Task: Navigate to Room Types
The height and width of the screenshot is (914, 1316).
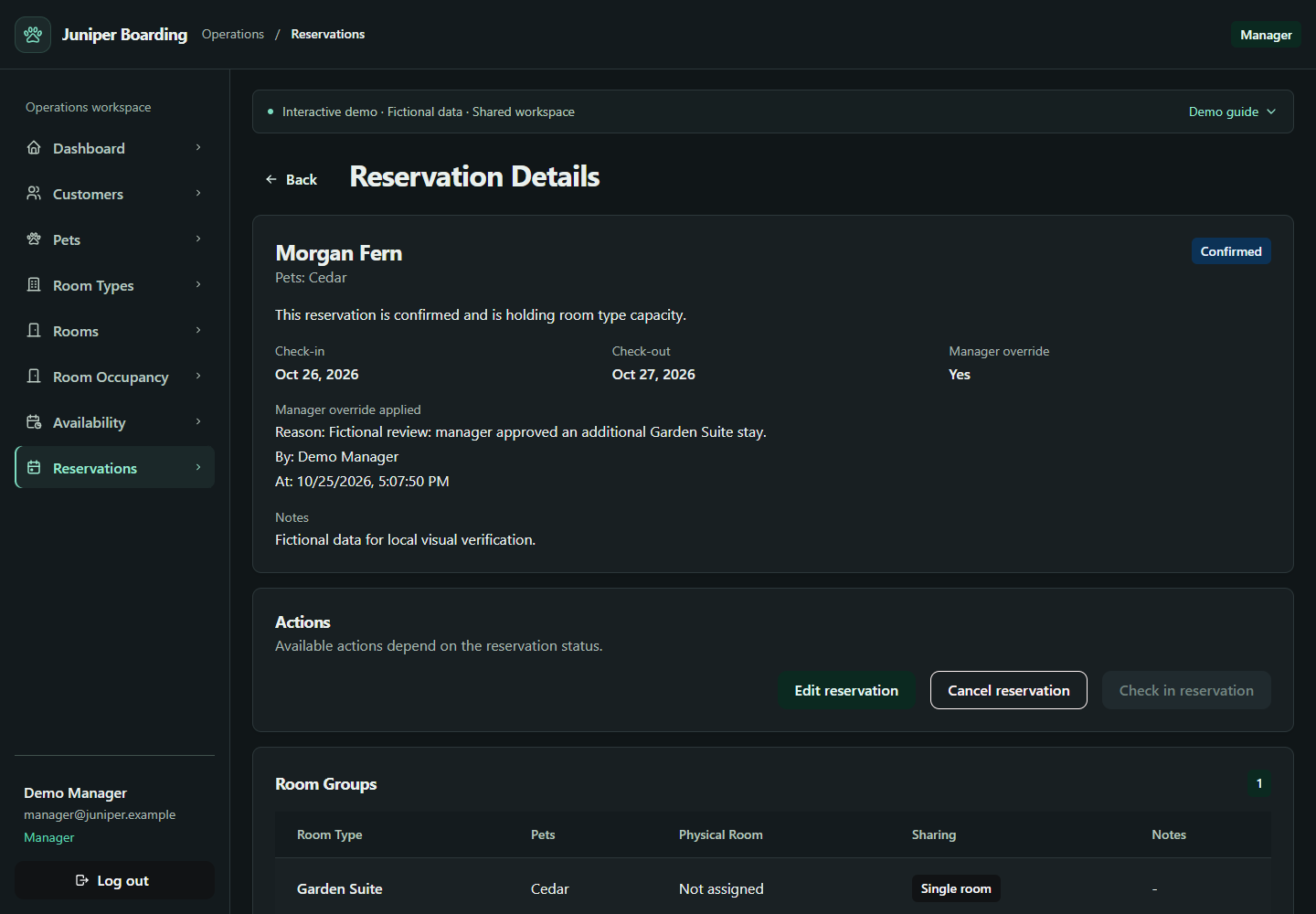Action: coord(115,284)
